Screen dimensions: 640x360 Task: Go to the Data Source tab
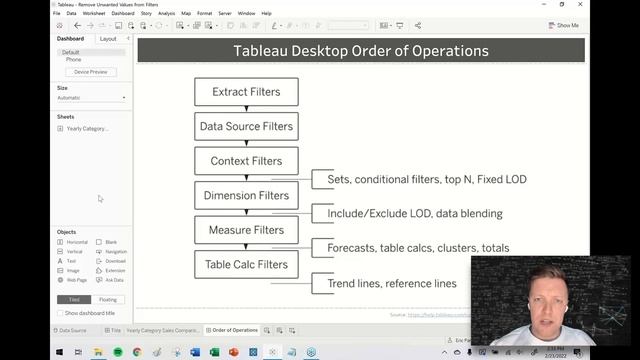tap(70, 330)
